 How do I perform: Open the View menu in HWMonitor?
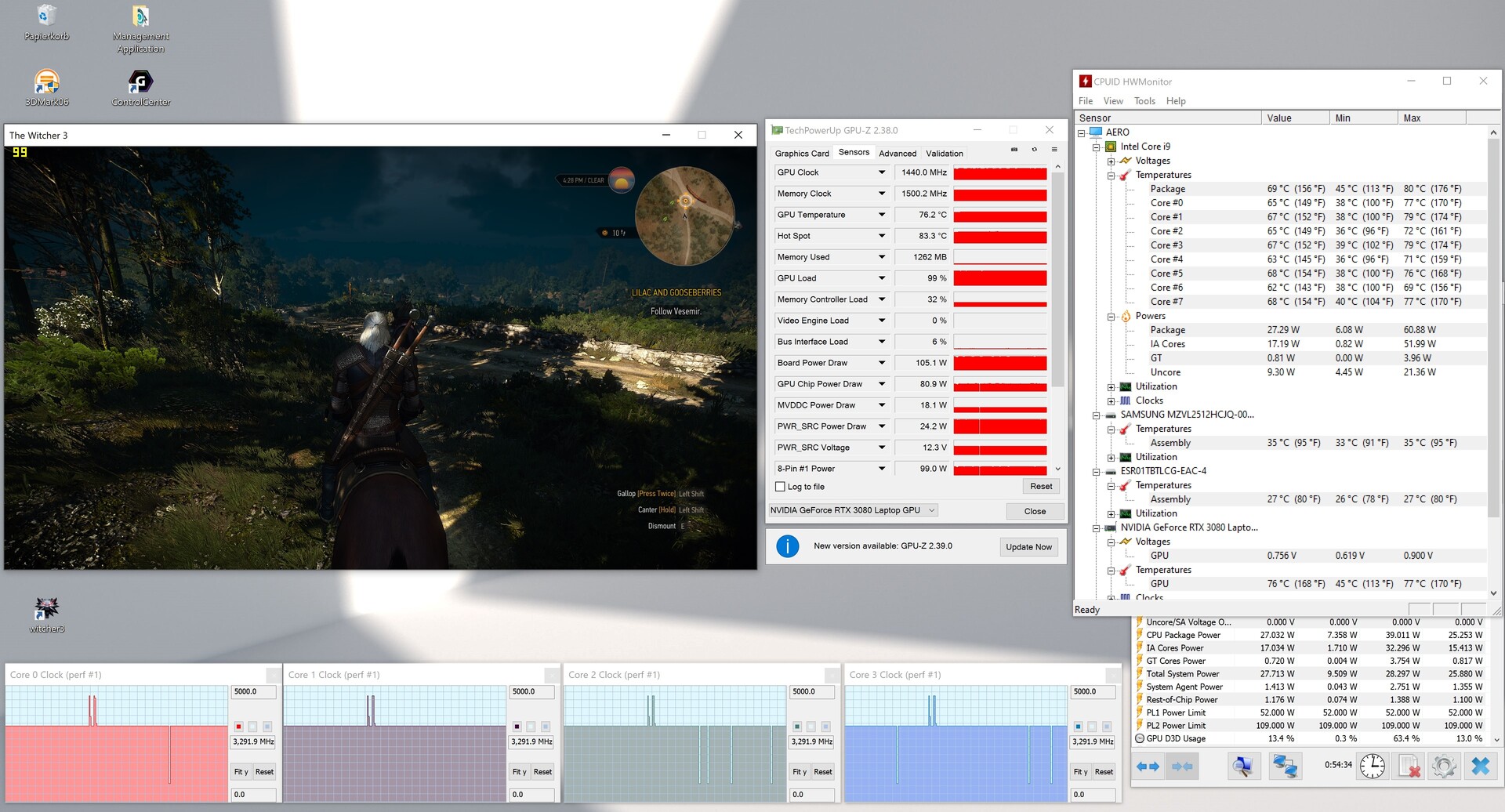1113,101
